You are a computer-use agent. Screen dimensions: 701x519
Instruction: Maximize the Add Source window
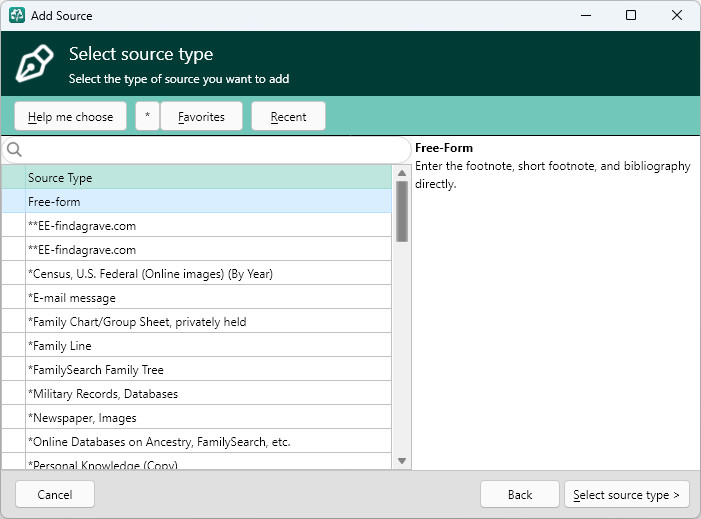click(631, 15)
